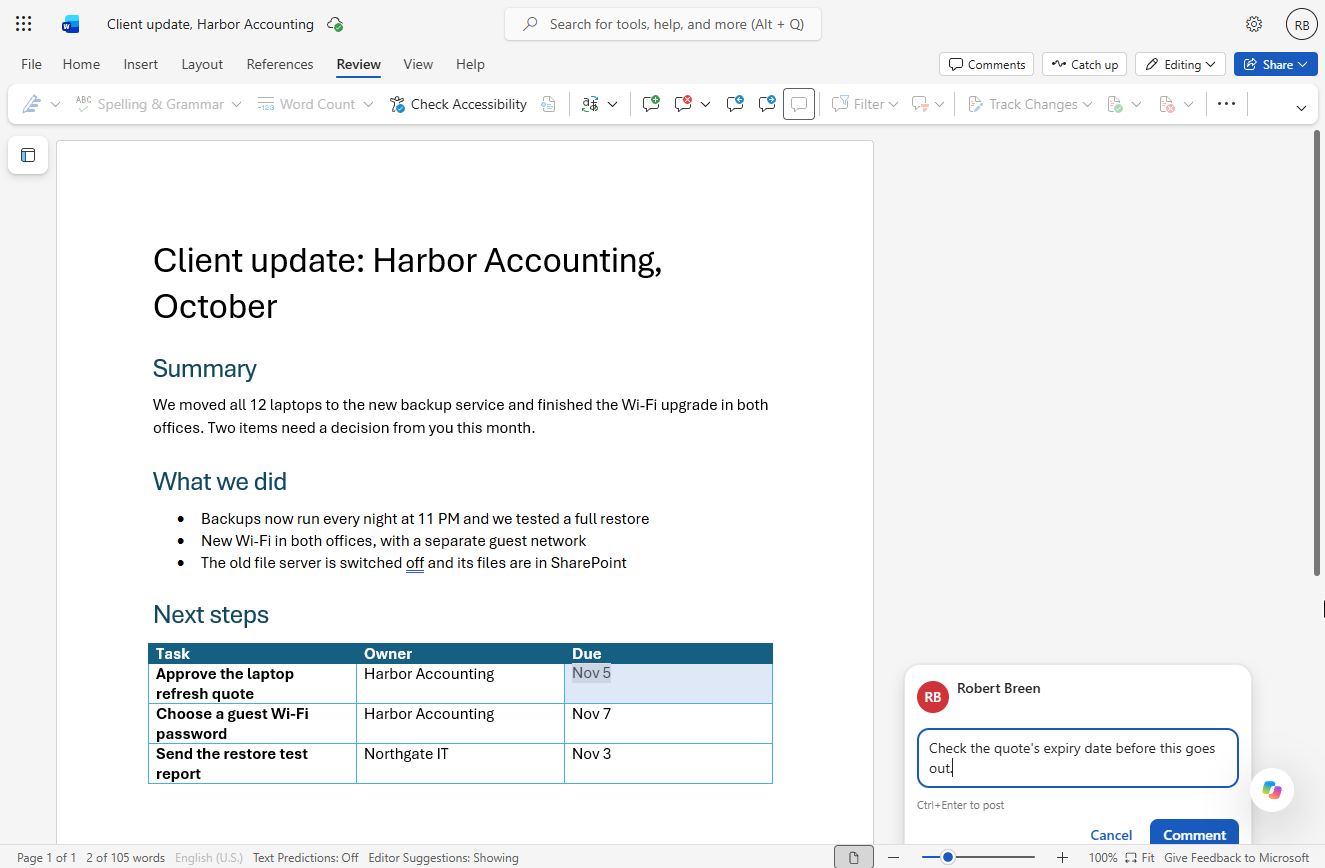Click Give Feedback to Microsoft

coord(1236,857)
